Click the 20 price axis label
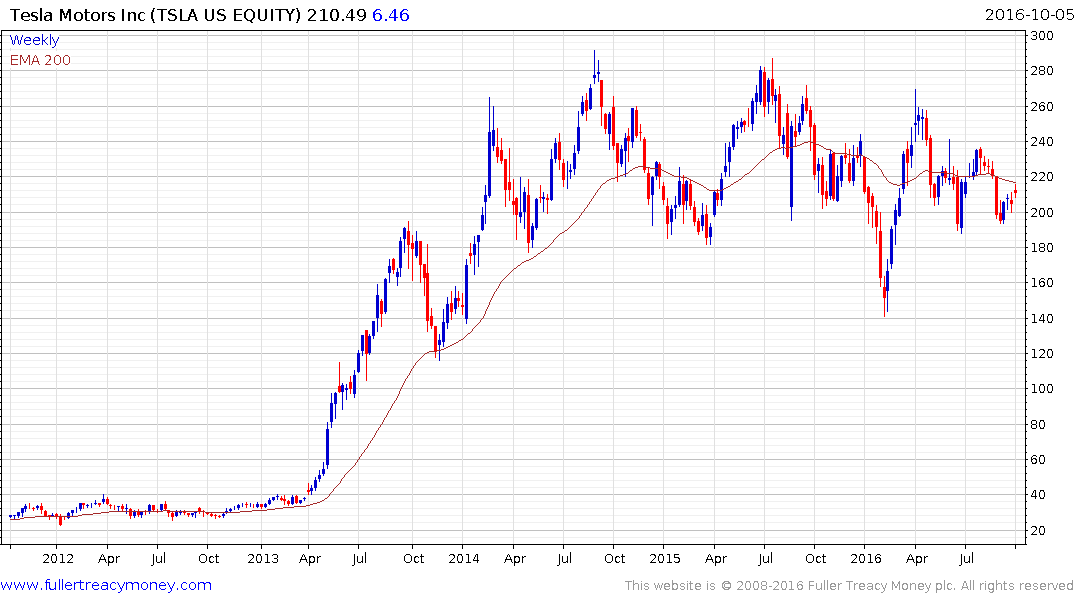 click(1039, 531)
